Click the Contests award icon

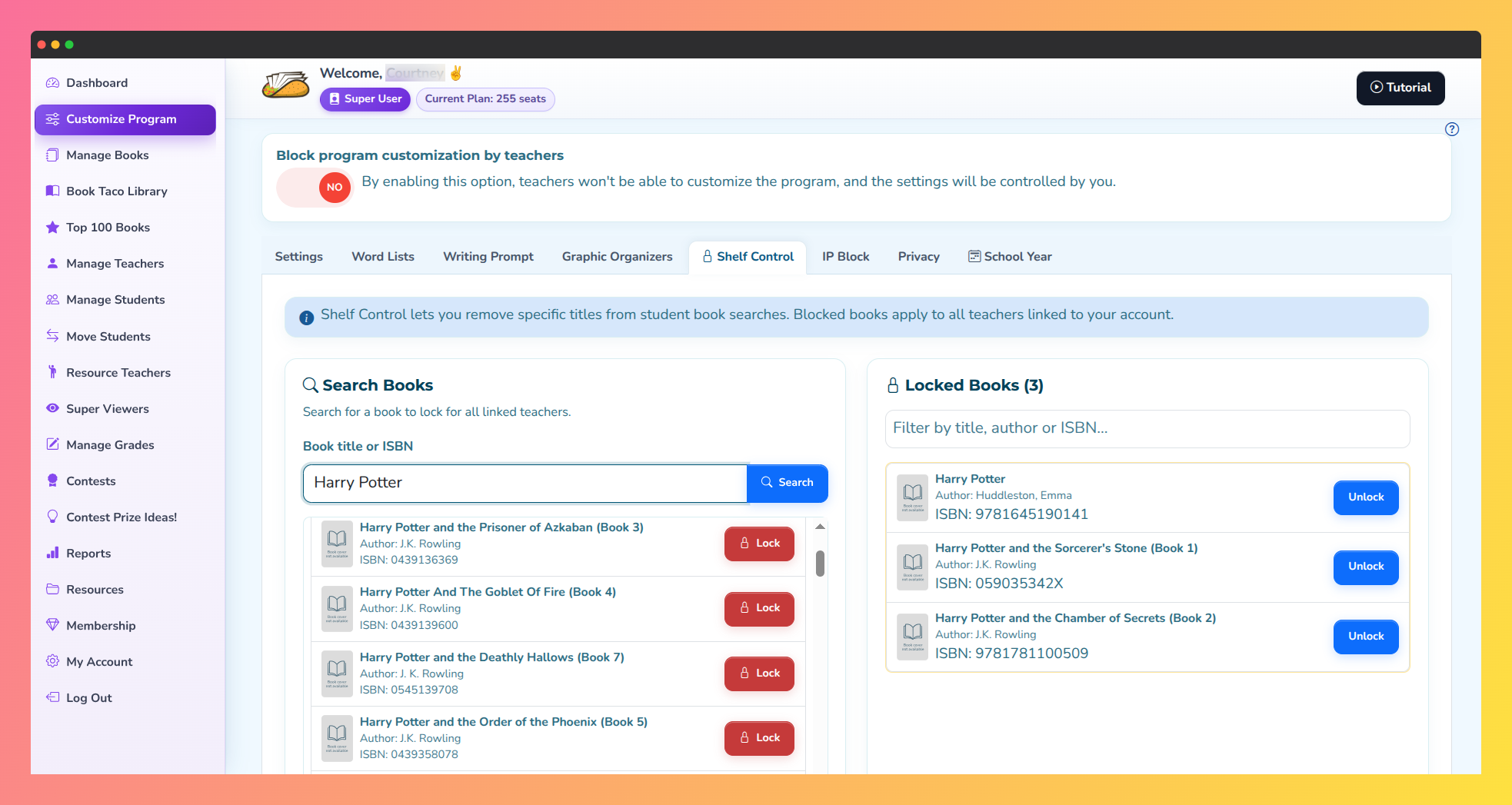click(x=52, y=481)
